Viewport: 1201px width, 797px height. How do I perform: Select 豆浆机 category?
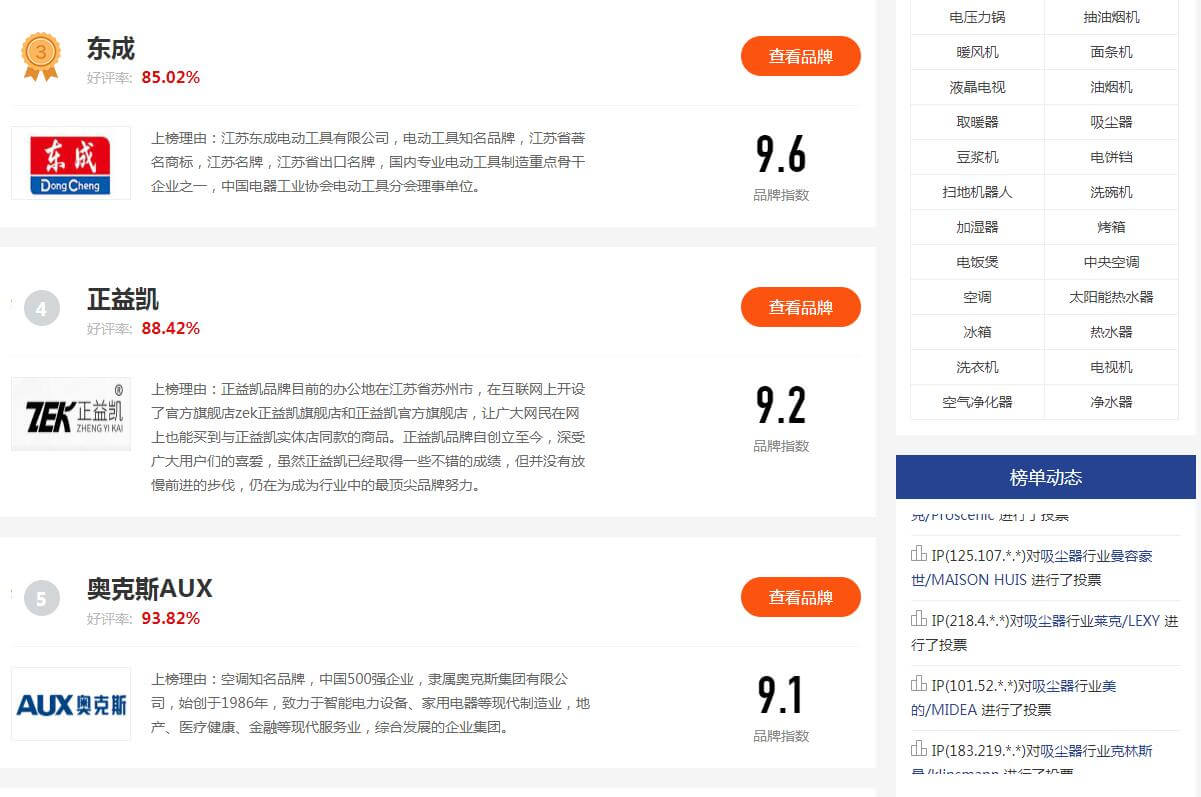(977, 157)
